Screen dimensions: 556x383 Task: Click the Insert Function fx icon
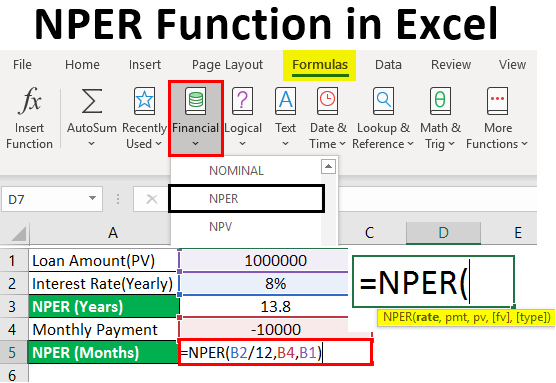30,100
